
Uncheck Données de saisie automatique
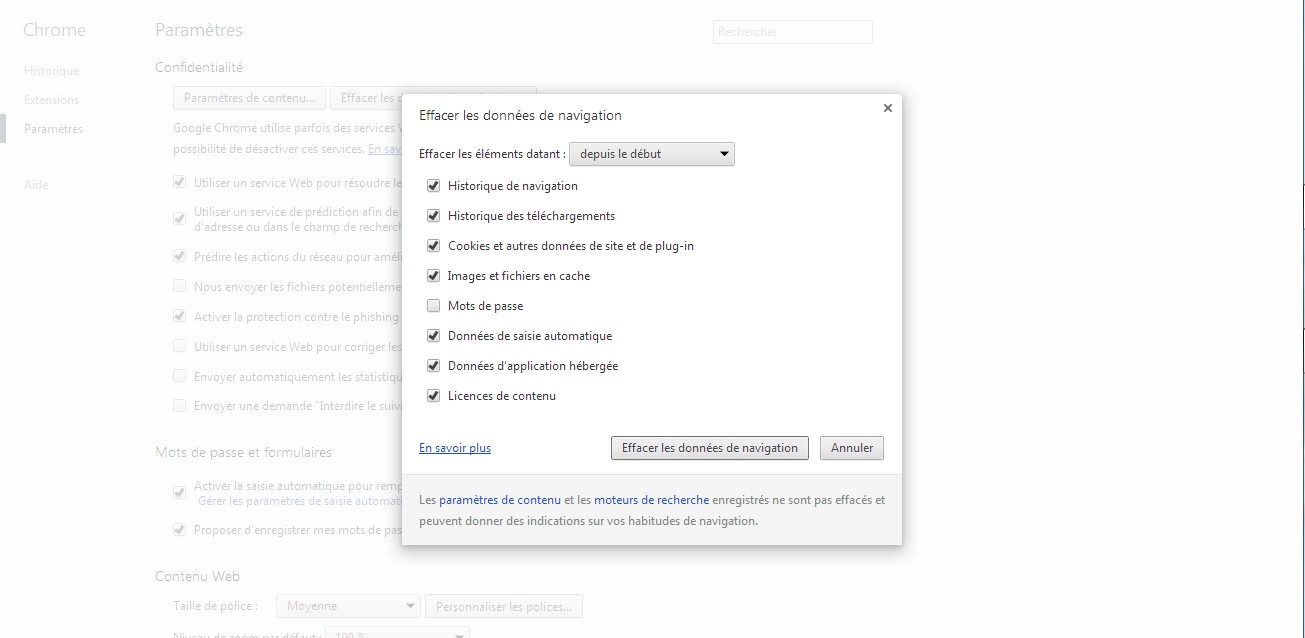[433, 336]
